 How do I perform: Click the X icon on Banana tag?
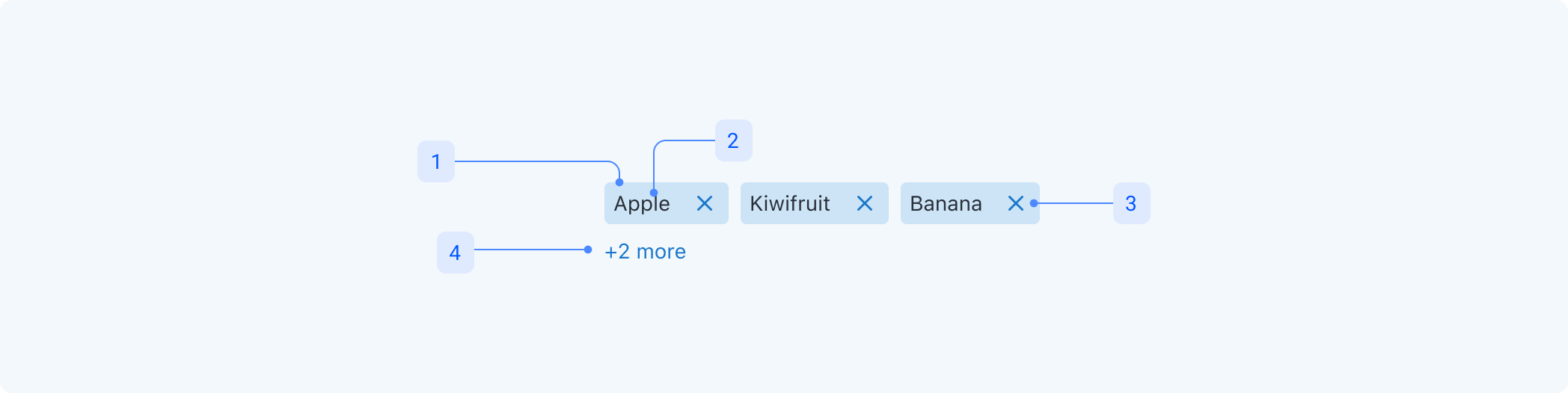tap(1015, 203)
